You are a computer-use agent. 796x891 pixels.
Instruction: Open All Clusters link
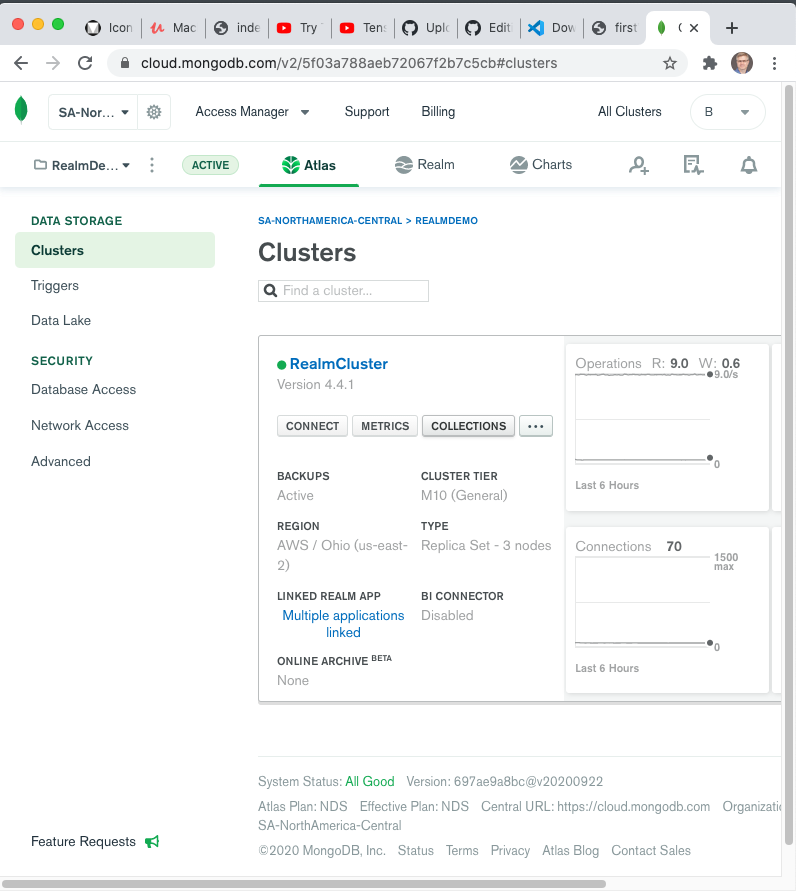pyautogui.click(x=630, y=112)
